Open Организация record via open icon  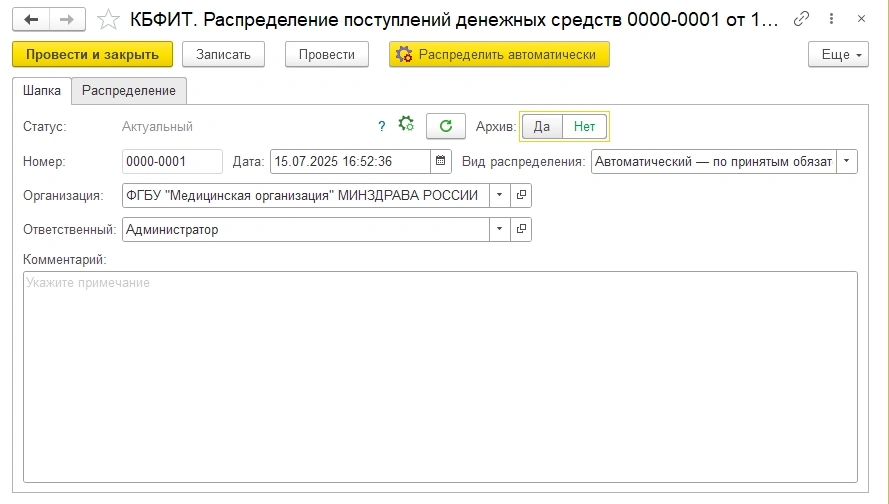(x=521, y=195)
